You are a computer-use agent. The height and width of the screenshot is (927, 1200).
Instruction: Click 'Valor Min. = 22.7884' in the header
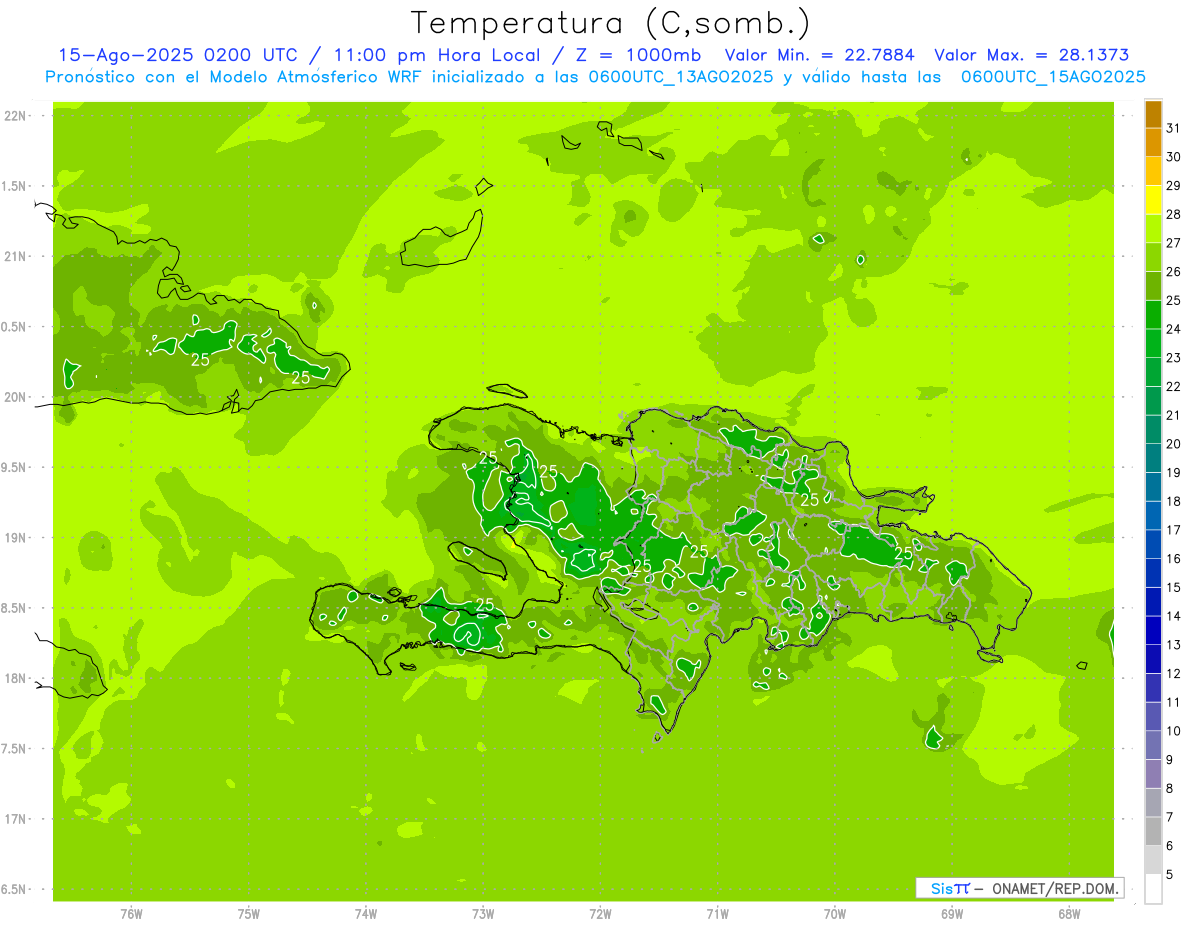[820, 55]
